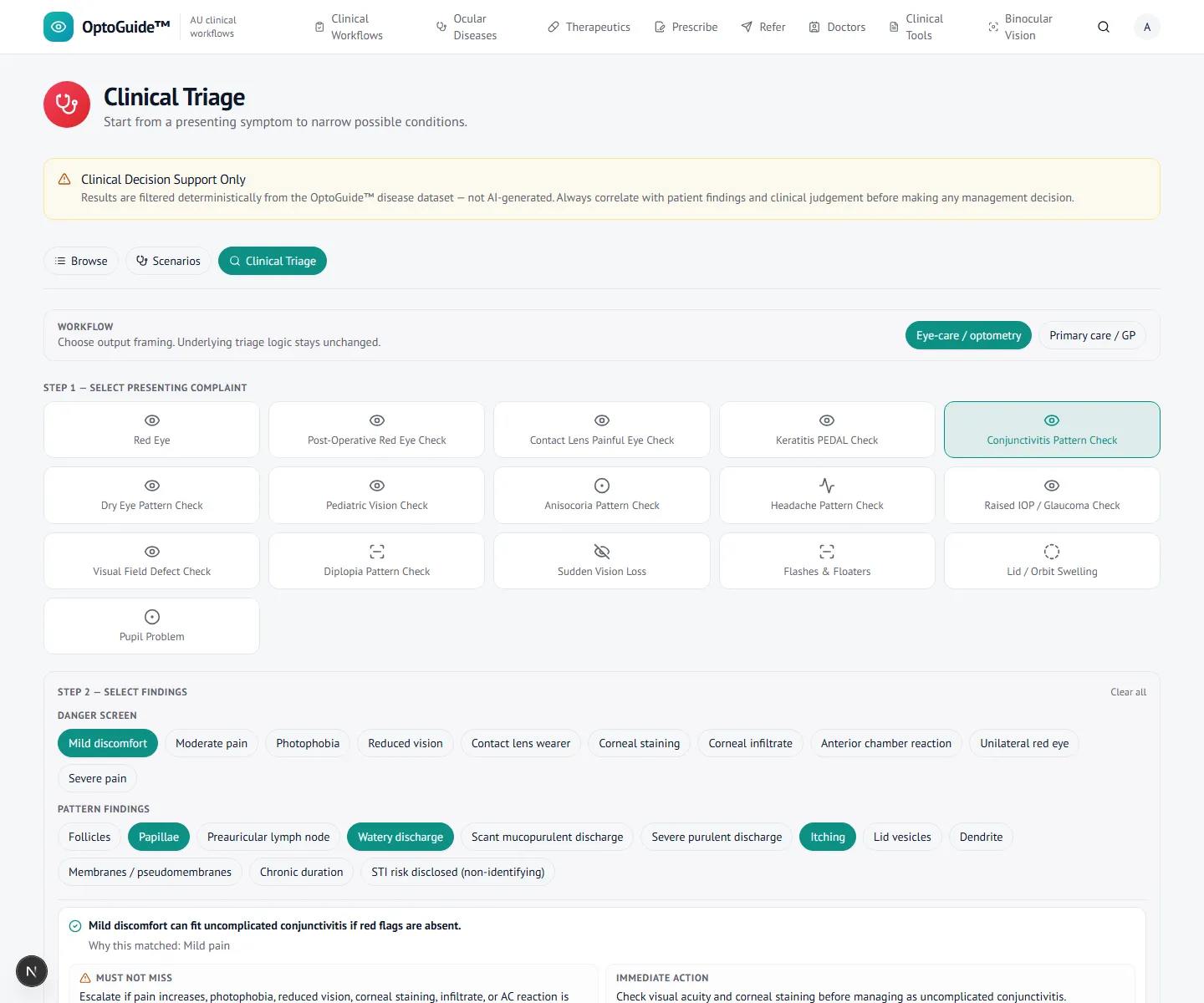
Task: Toggle the Reduced vision finding chip
Action: point(406,743)
